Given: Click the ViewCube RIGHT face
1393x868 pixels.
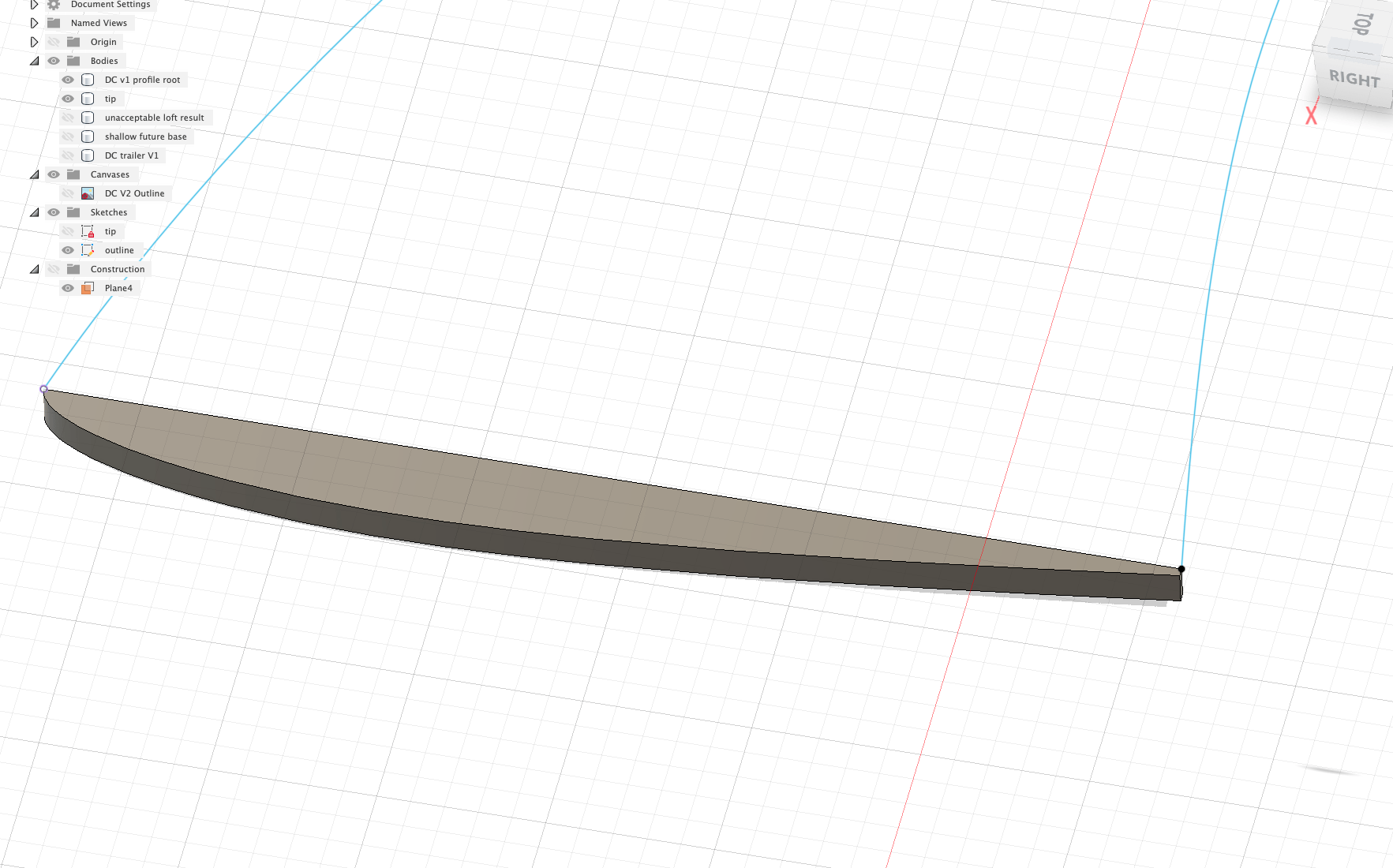Looking at the screenshot, I should click(x=1354, y=80).
